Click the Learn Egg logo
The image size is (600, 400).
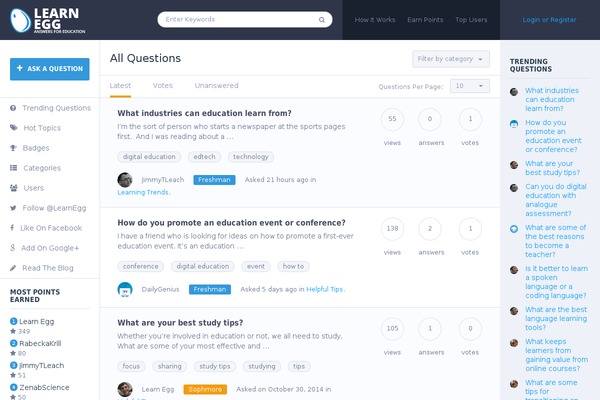48,20
